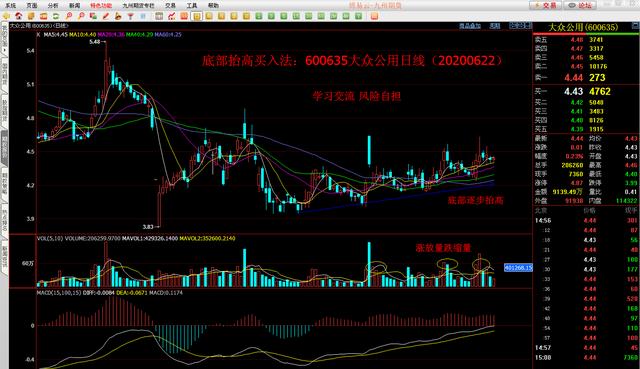
Task: Open the calendar icon in toolbar
Action: (x=159, y=16)
